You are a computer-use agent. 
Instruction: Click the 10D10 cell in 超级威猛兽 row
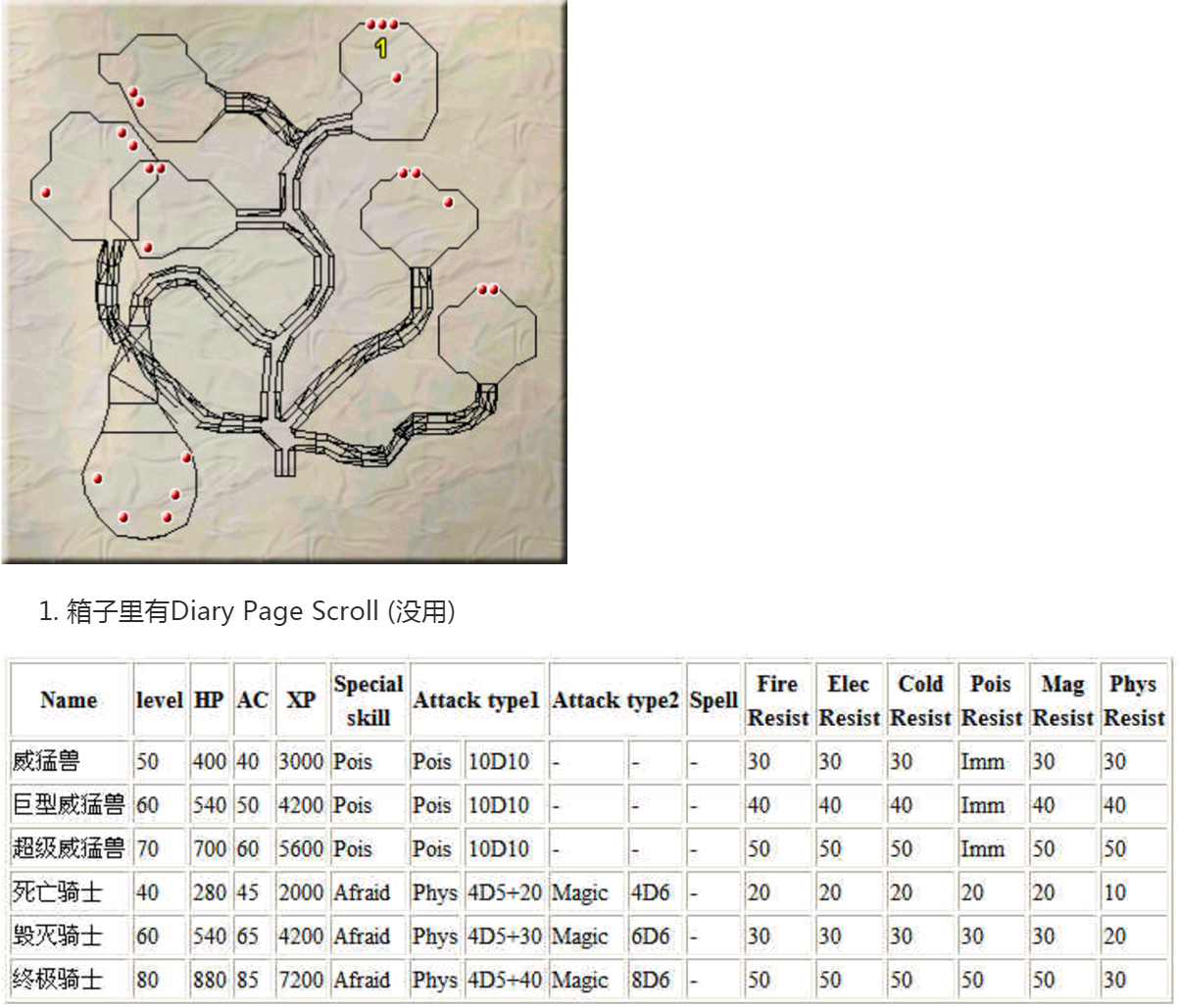click(x=504, y=848)
